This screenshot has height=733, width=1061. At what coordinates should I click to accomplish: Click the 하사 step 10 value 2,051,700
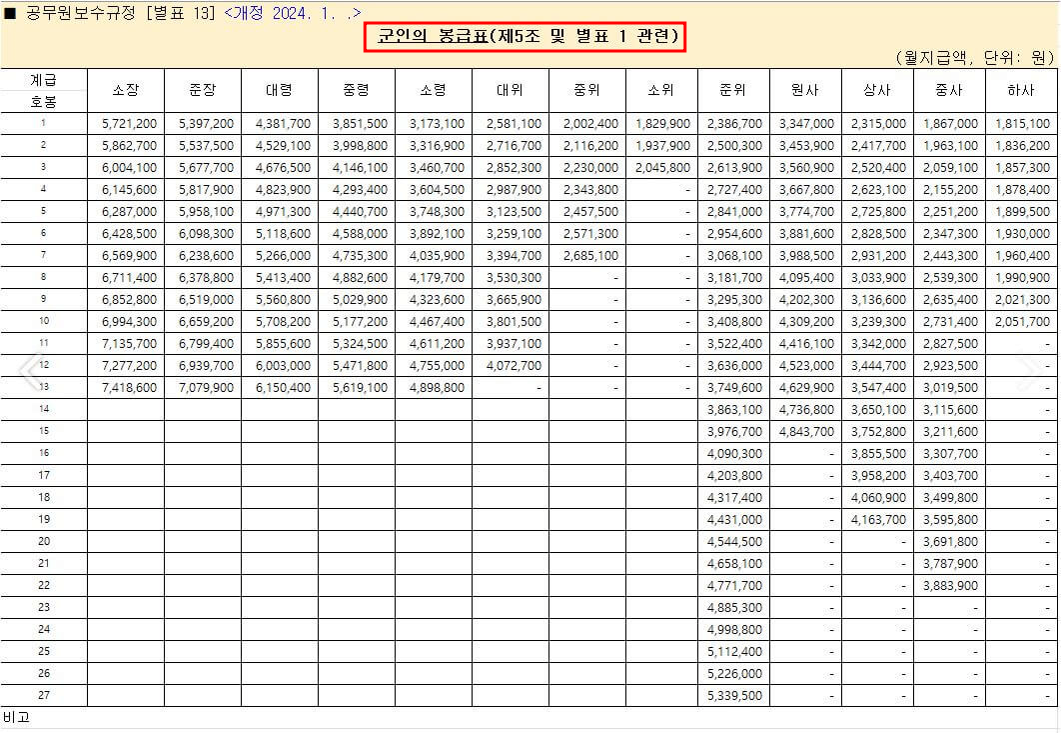1022,321
